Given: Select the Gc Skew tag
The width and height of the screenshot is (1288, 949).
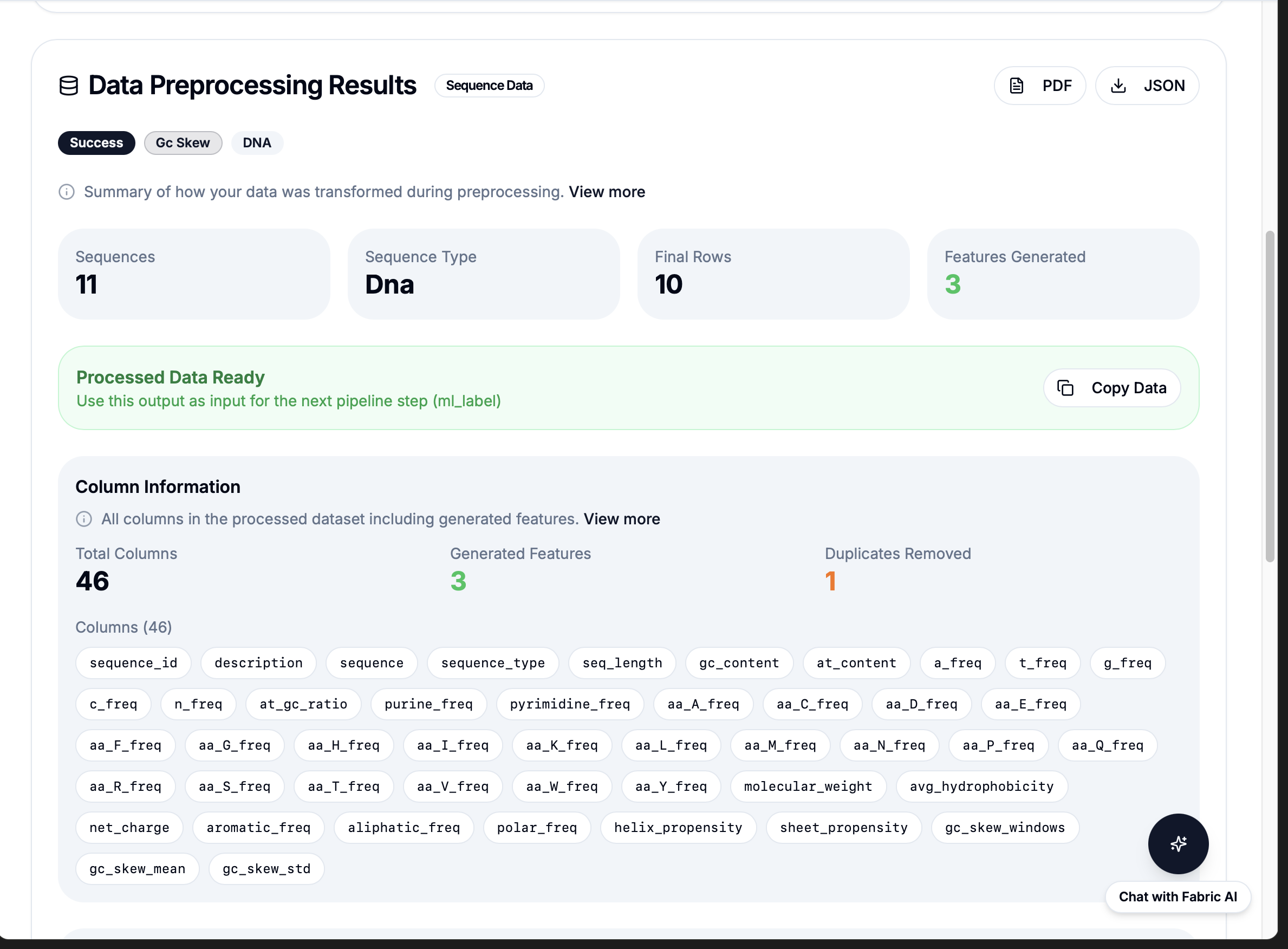Looking at the screenshot, I should pos(183,143).
